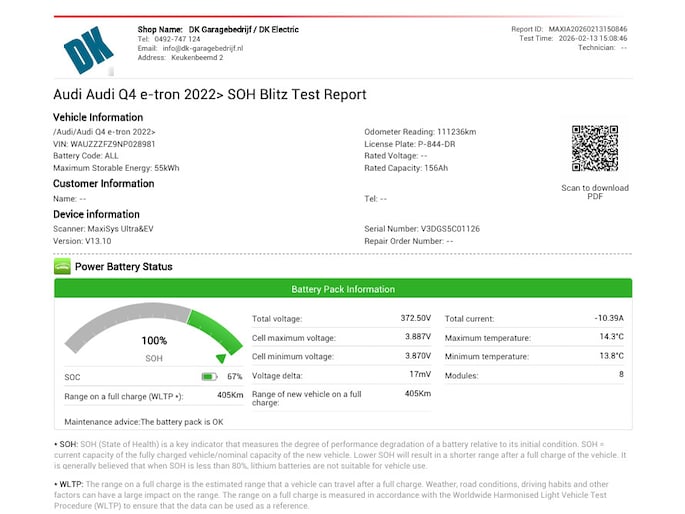Open the Scan to download PDF label
The width and height of the screenshot is (685, 514).
595,192
